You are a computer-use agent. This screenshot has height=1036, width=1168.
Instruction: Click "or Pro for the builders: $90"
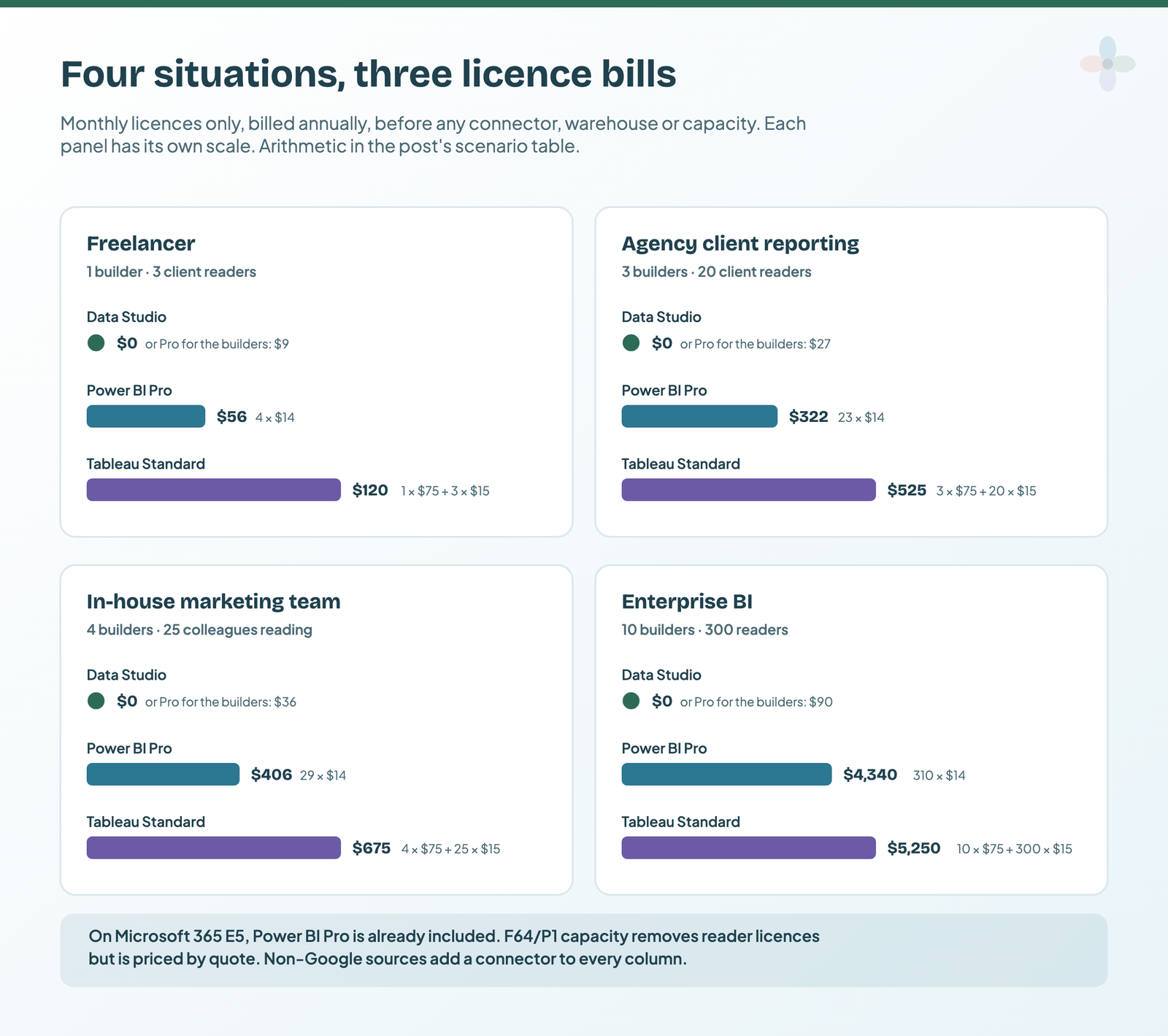click(x=756, y=702)
